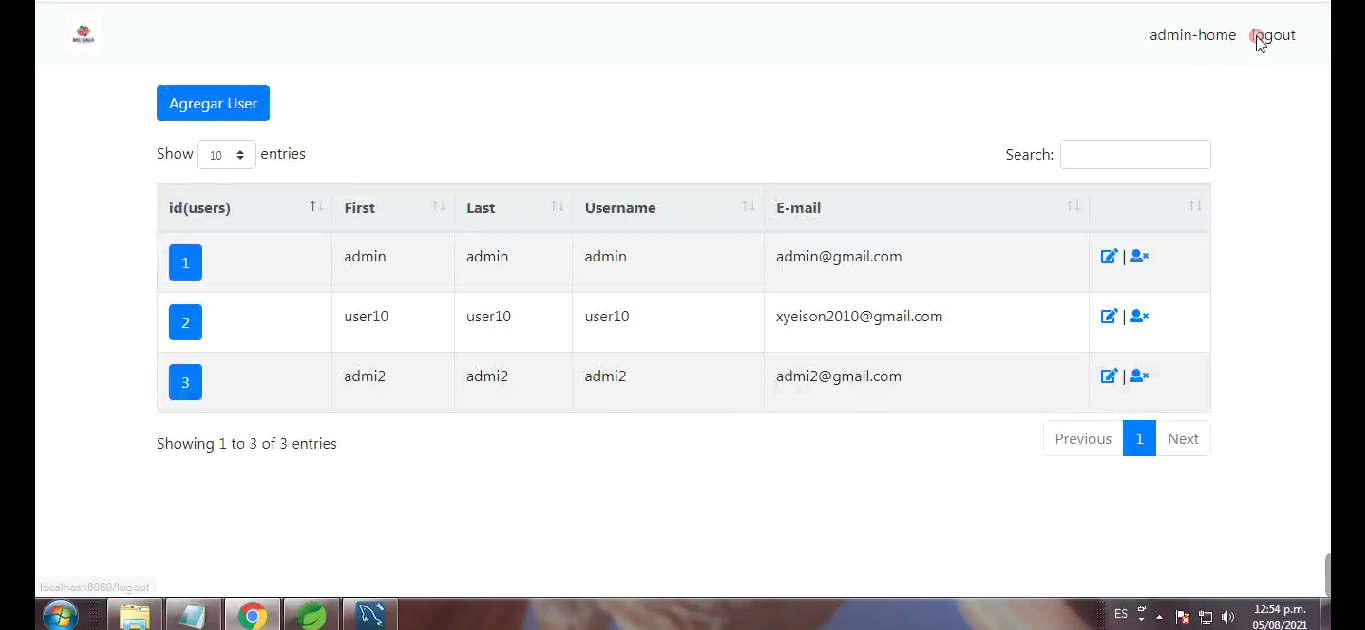Delete the admin account
This screenshot has width=1365, height=630.
[1139, 256]
